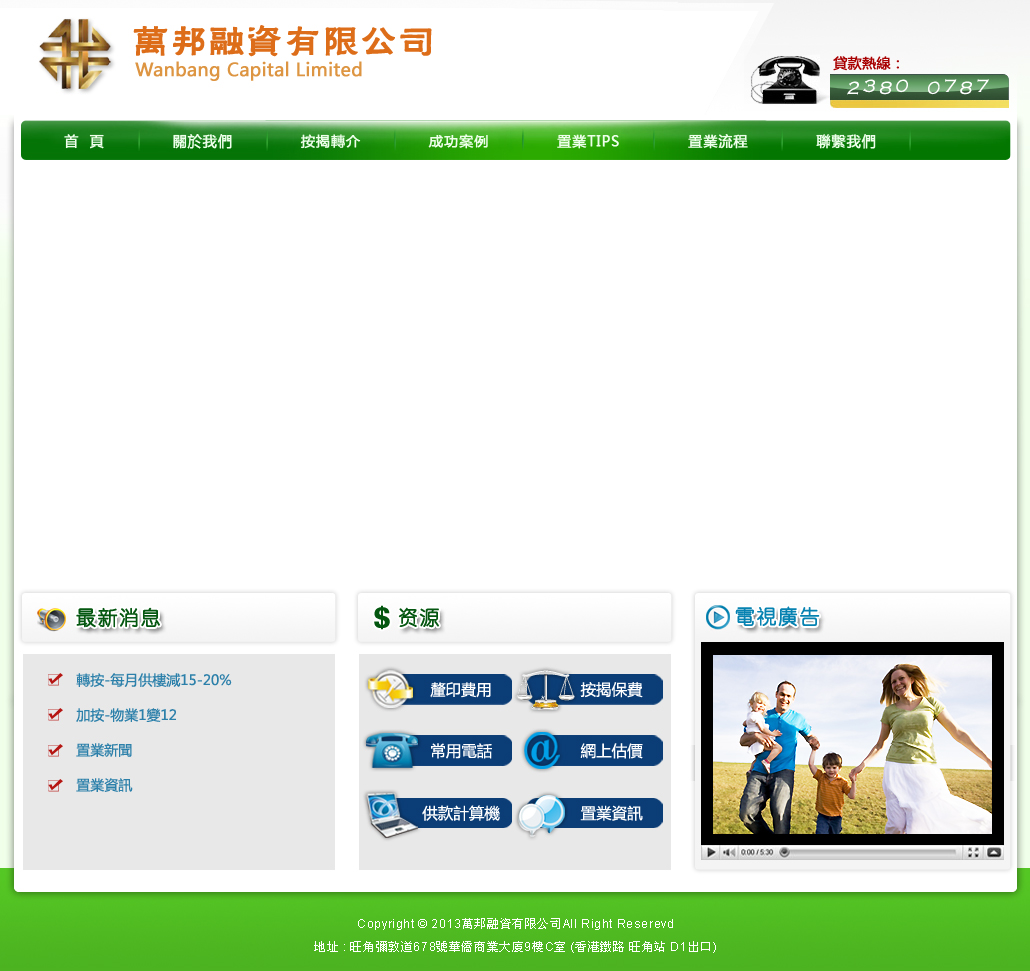Expand the video player pop-up arrow button

pos(994,853)
